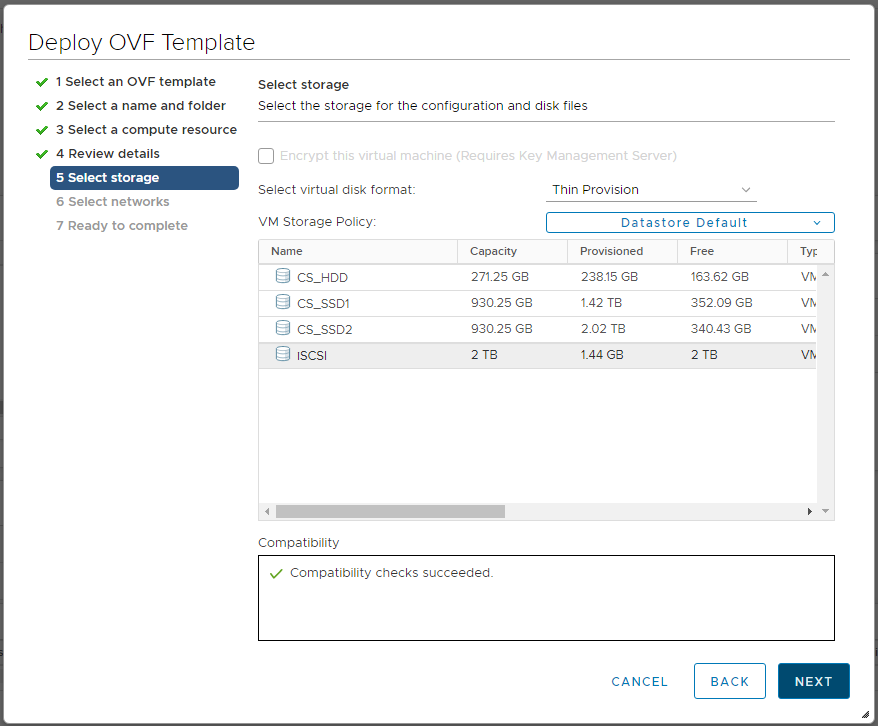Click the ISCSI datastore icon

pos(282,354)
